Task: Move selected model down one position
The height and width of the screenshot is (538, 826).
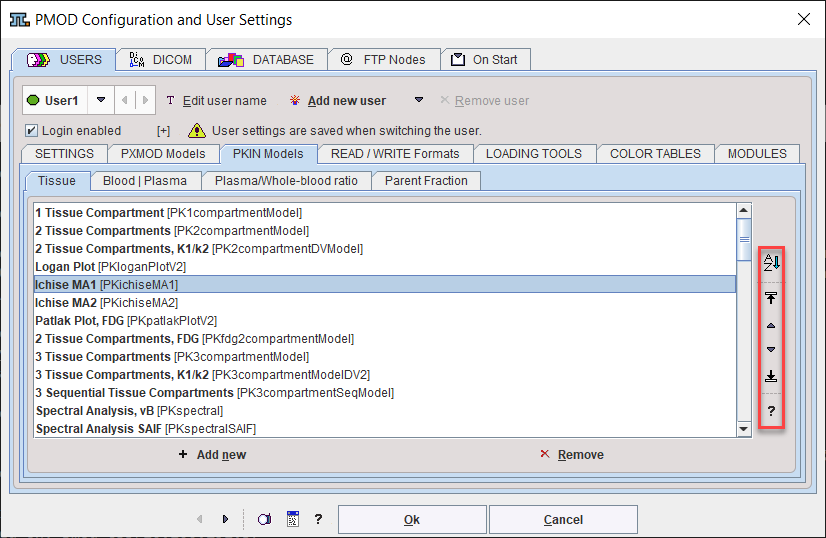Action: [x=771, y=349]
